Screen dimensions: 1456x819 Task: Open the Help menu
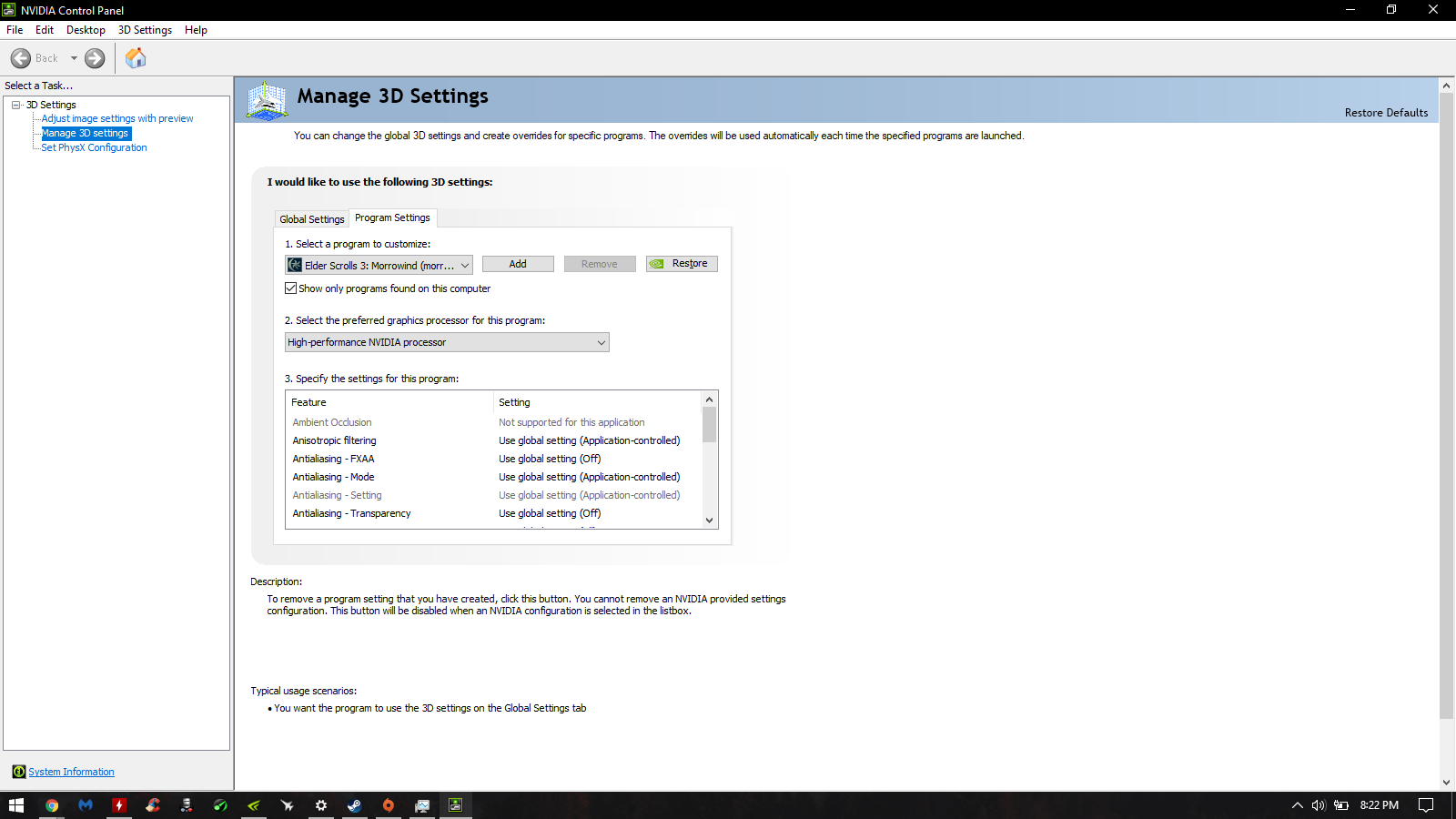[x=196, y=30]
